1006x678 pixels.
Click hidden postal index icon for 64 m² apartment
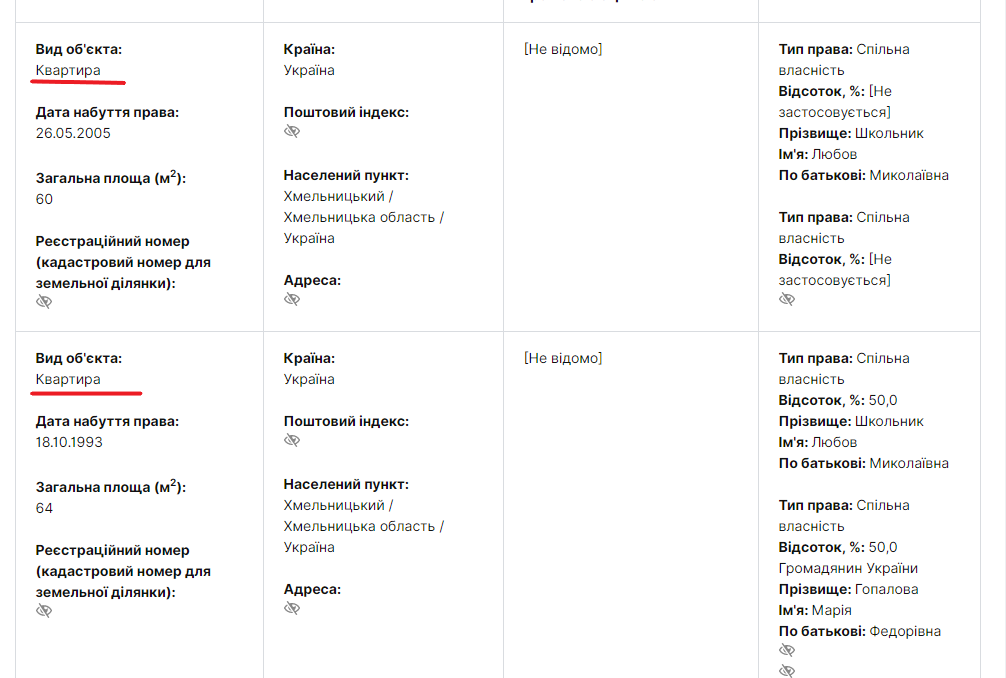click(x=292, y=441)
